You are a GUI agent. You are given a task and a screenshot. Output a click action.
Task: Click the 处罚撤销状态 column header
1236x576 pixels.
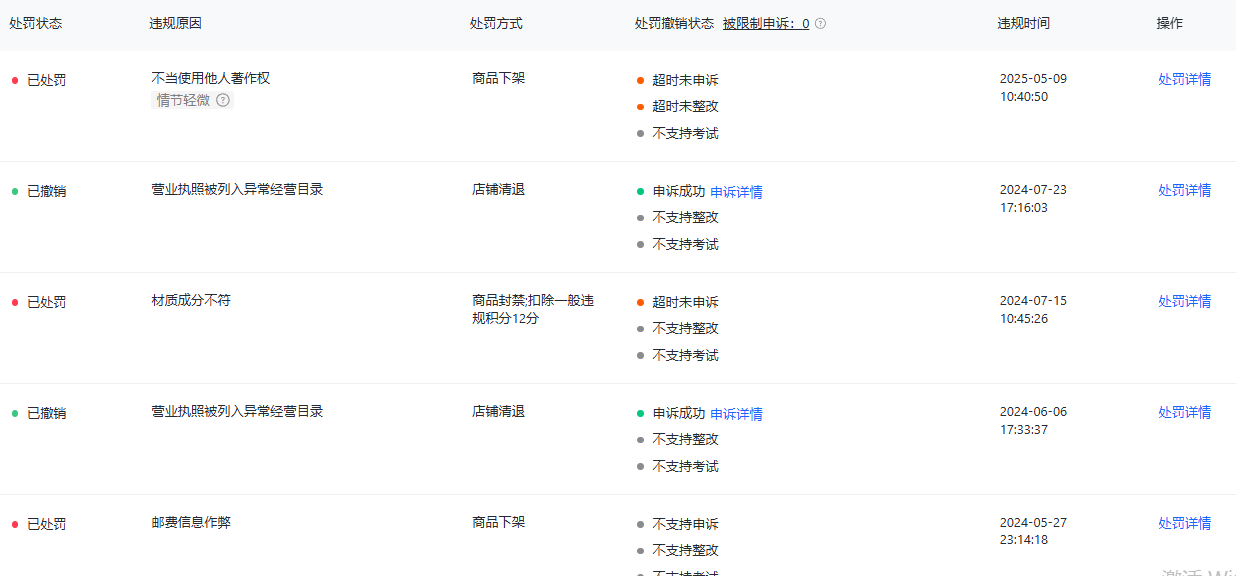pyautogui.click(x=674, y=23)
